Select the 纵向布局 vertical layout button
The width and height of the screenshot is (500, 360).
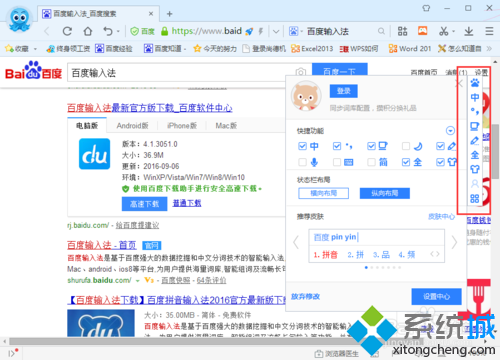tap(385, 193)
